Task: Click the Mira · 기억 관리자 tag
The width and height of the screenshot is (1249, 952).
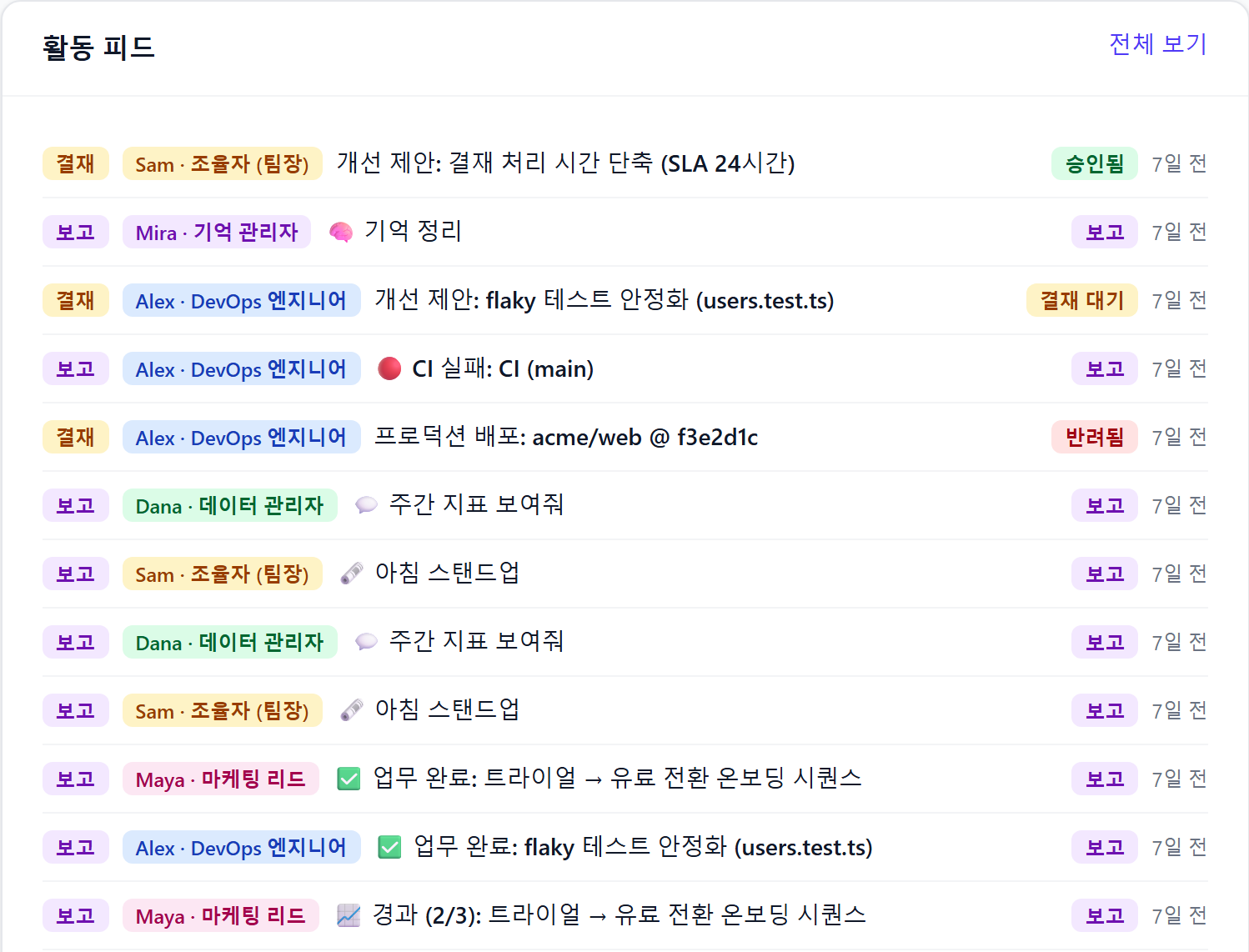Action: click(217, 232)
